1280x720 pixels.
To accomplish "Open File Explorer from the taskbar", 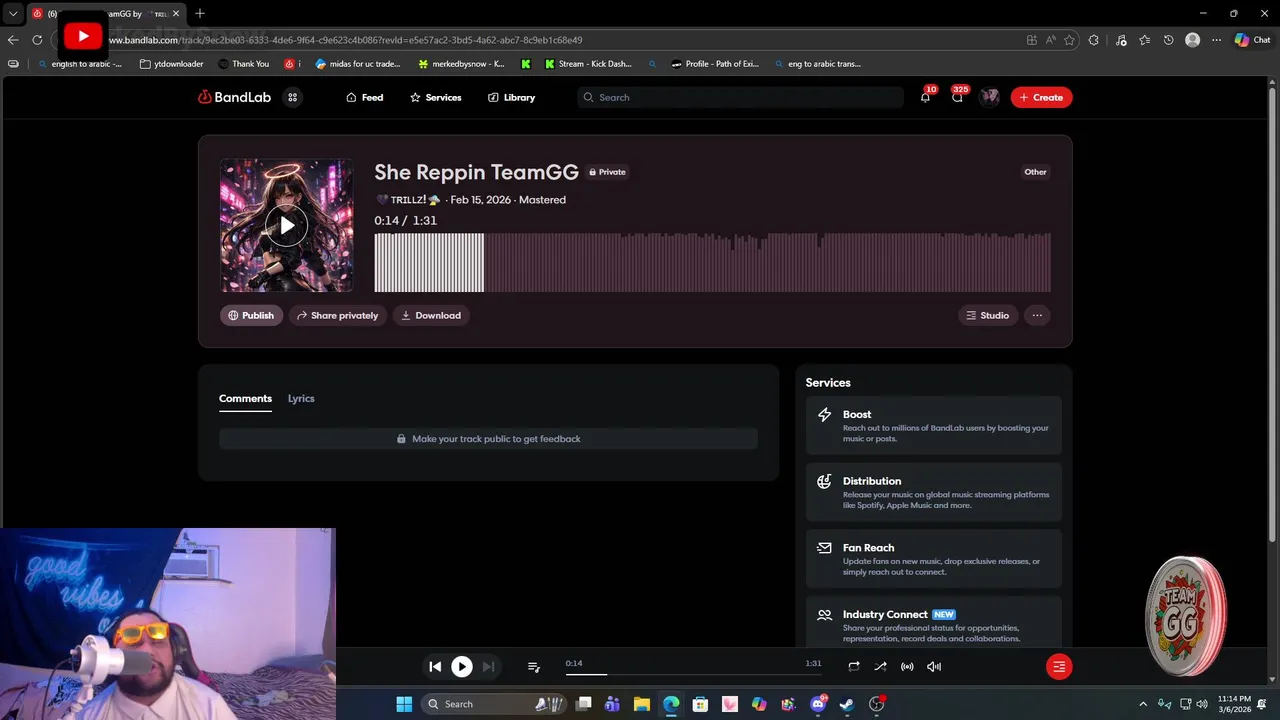I will point(642,704).
